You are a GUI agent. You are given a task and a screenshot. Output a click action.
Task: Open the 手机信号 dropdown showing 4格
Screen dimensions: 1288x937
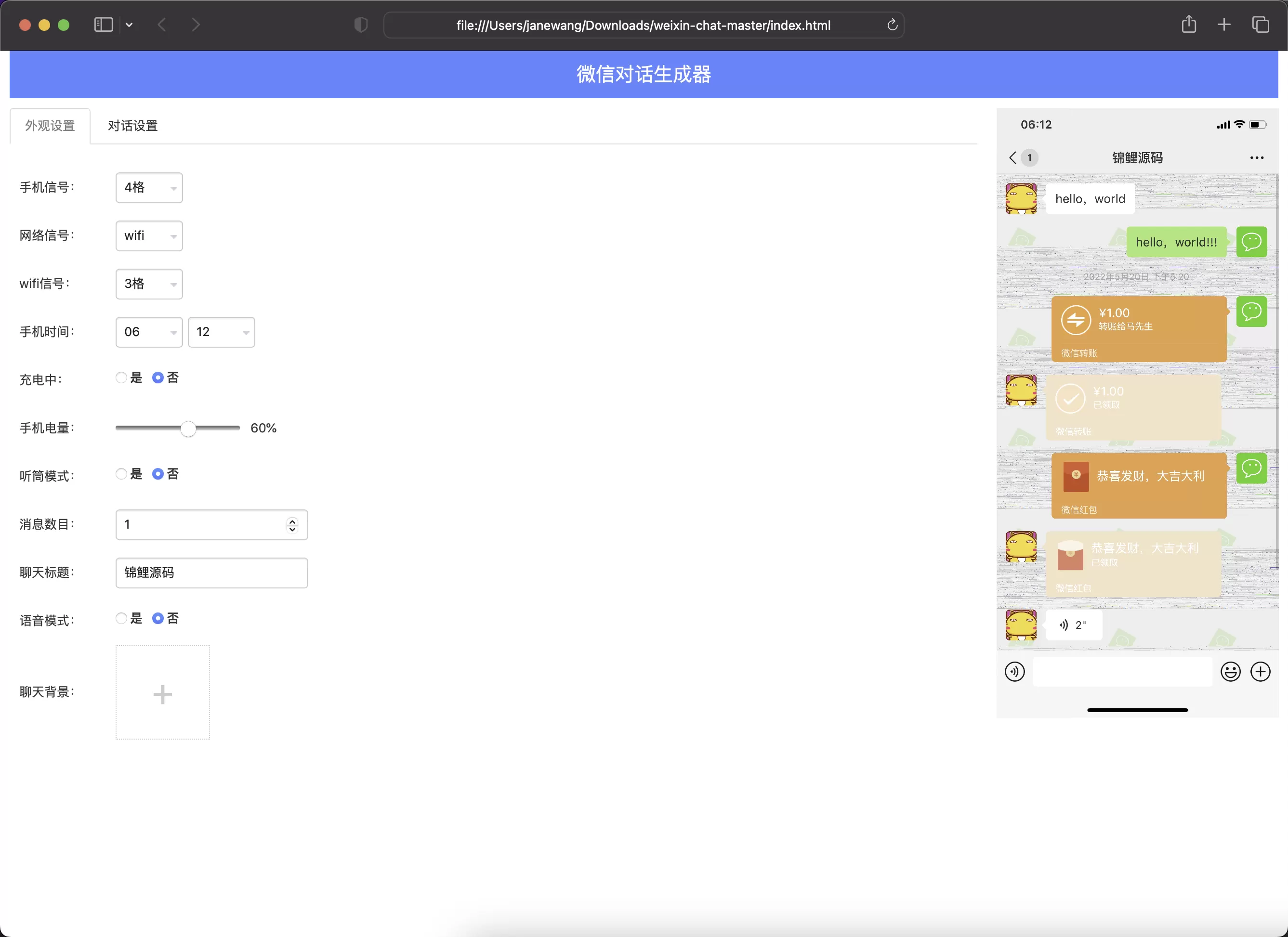[149, 187]
